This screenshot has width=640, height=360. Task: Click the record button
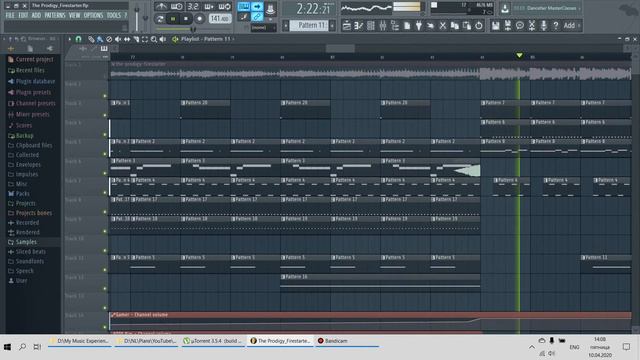pyautogui.click(x=199, y=19)
